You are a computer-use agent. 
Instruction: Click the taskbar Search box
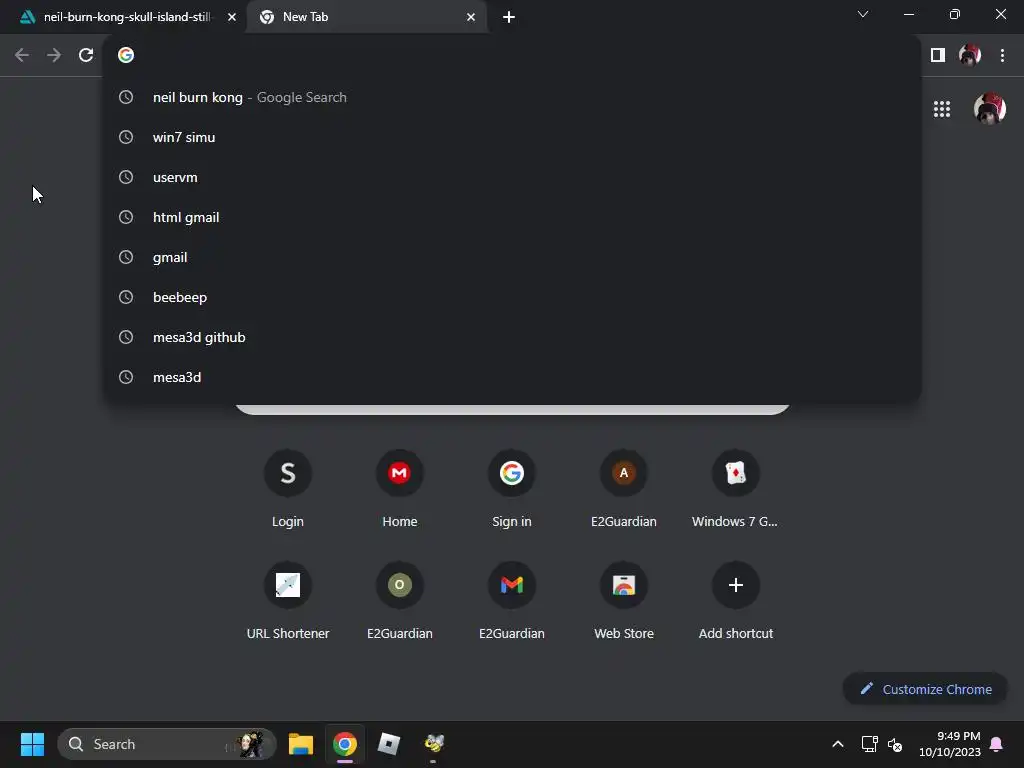coord(167,744)
